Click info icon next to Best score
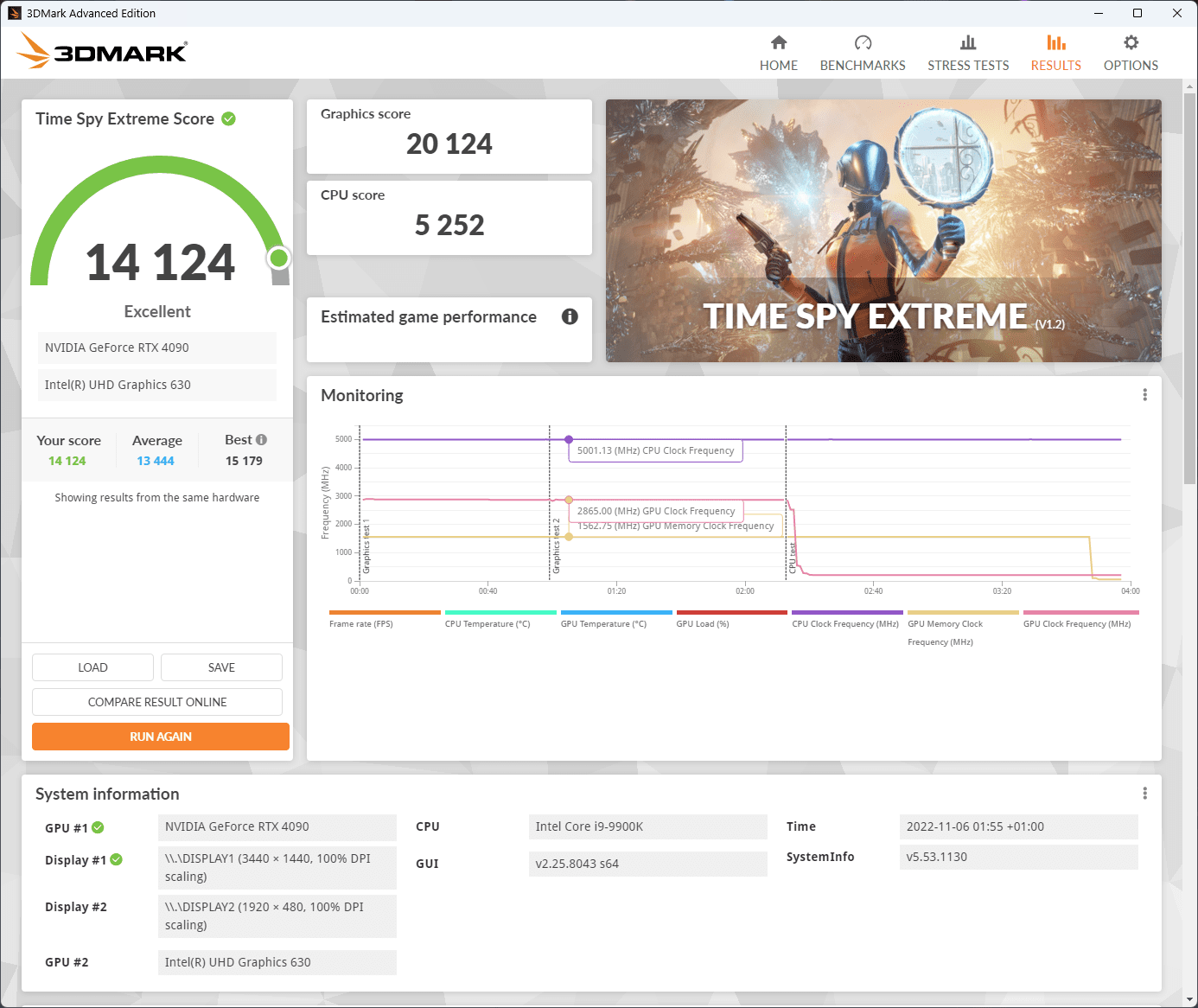Viewport: 1198px width, 1008px height. coord(261,439)
